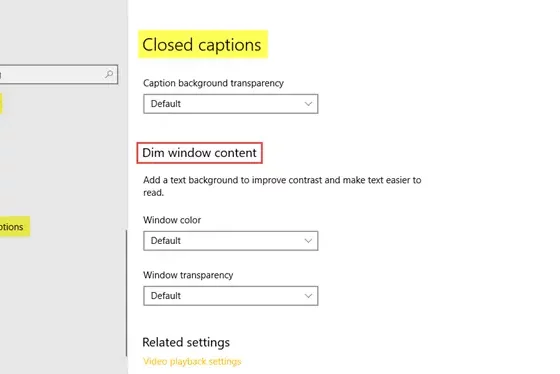
Task: Click the Closed captions page heading
Action: click(202, 45)
